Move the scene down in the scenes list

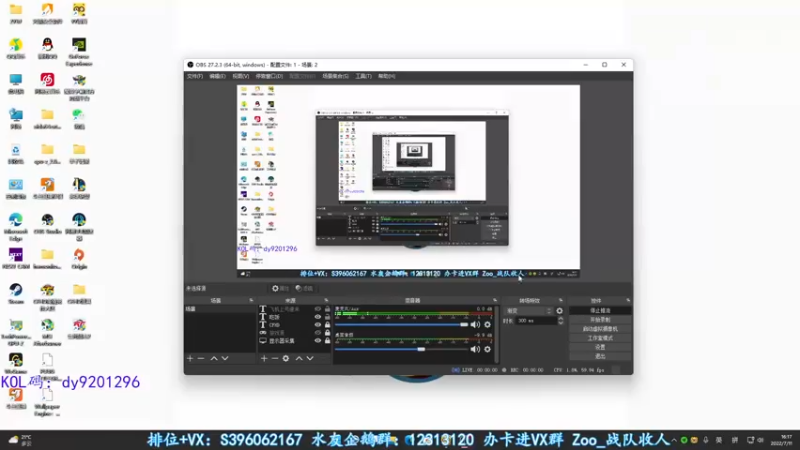coord(225,359)
